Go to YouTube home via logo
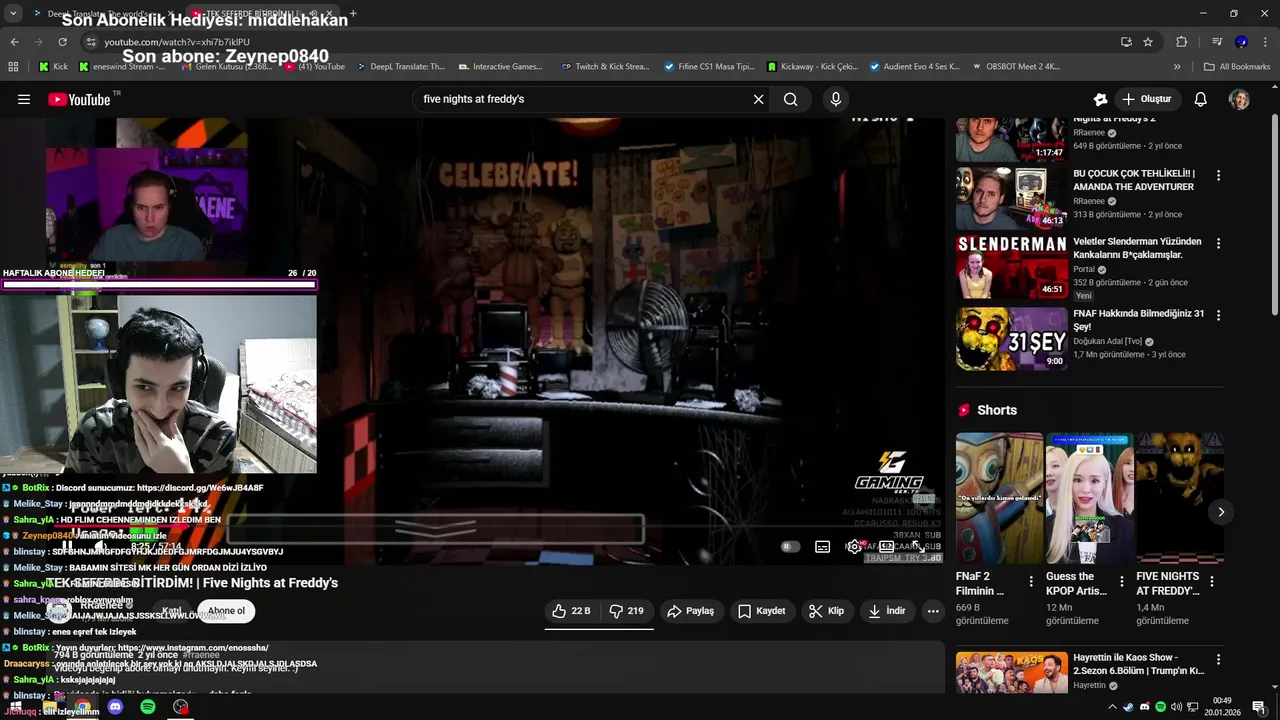Viewport: 1280px width, 720px height. (79, 99)
